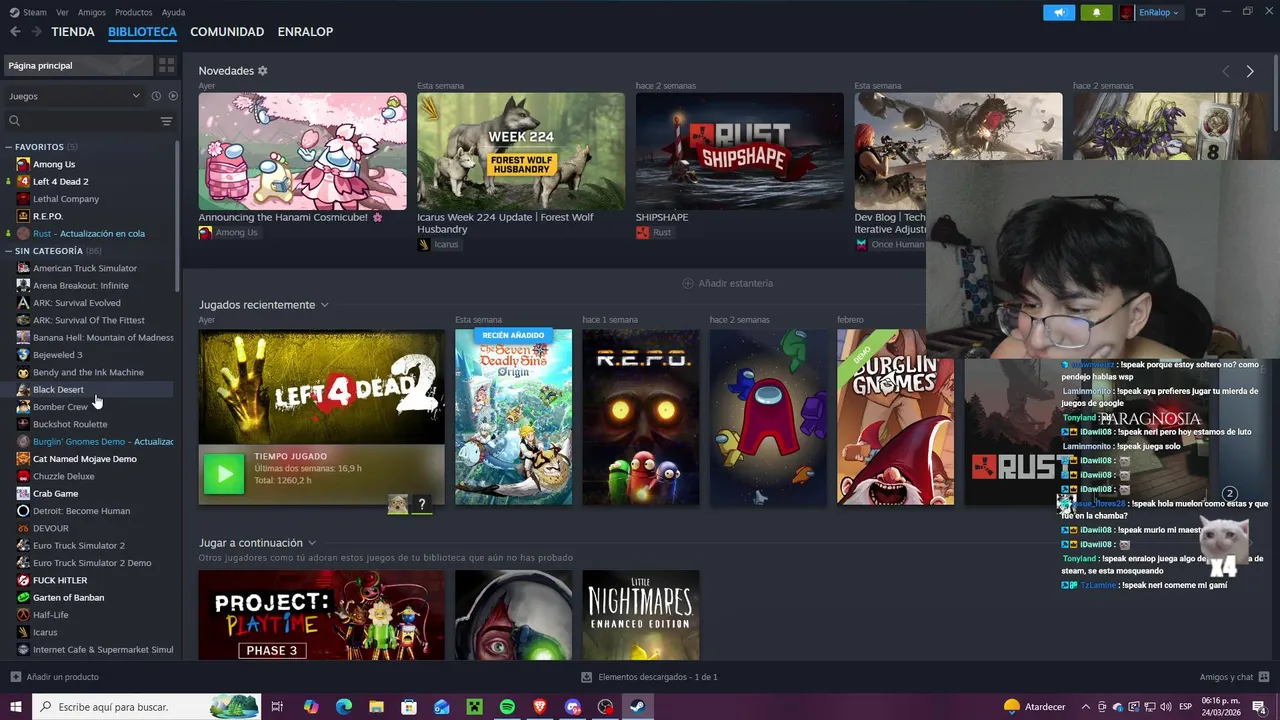Screen dimensions: 1280x720
Task: Switch to the TIENDA tab
Action: 73,32
